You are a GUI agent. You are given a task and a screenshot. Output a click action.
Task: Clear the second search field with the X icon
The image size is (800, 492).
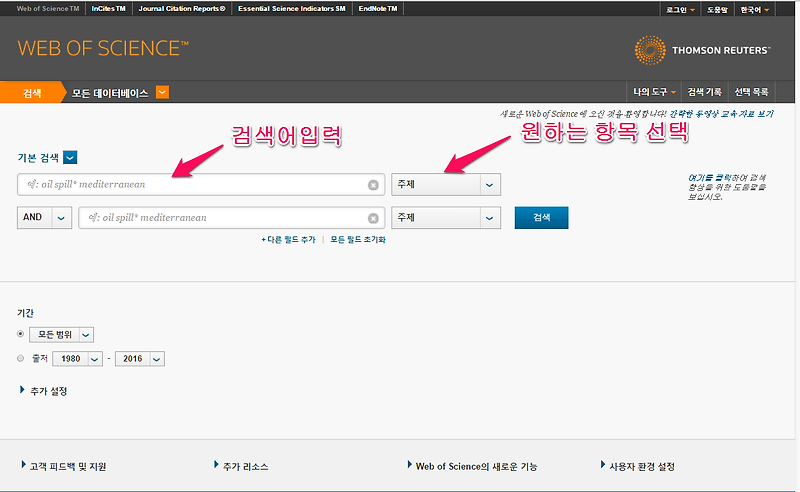click(x=373, y=218)
